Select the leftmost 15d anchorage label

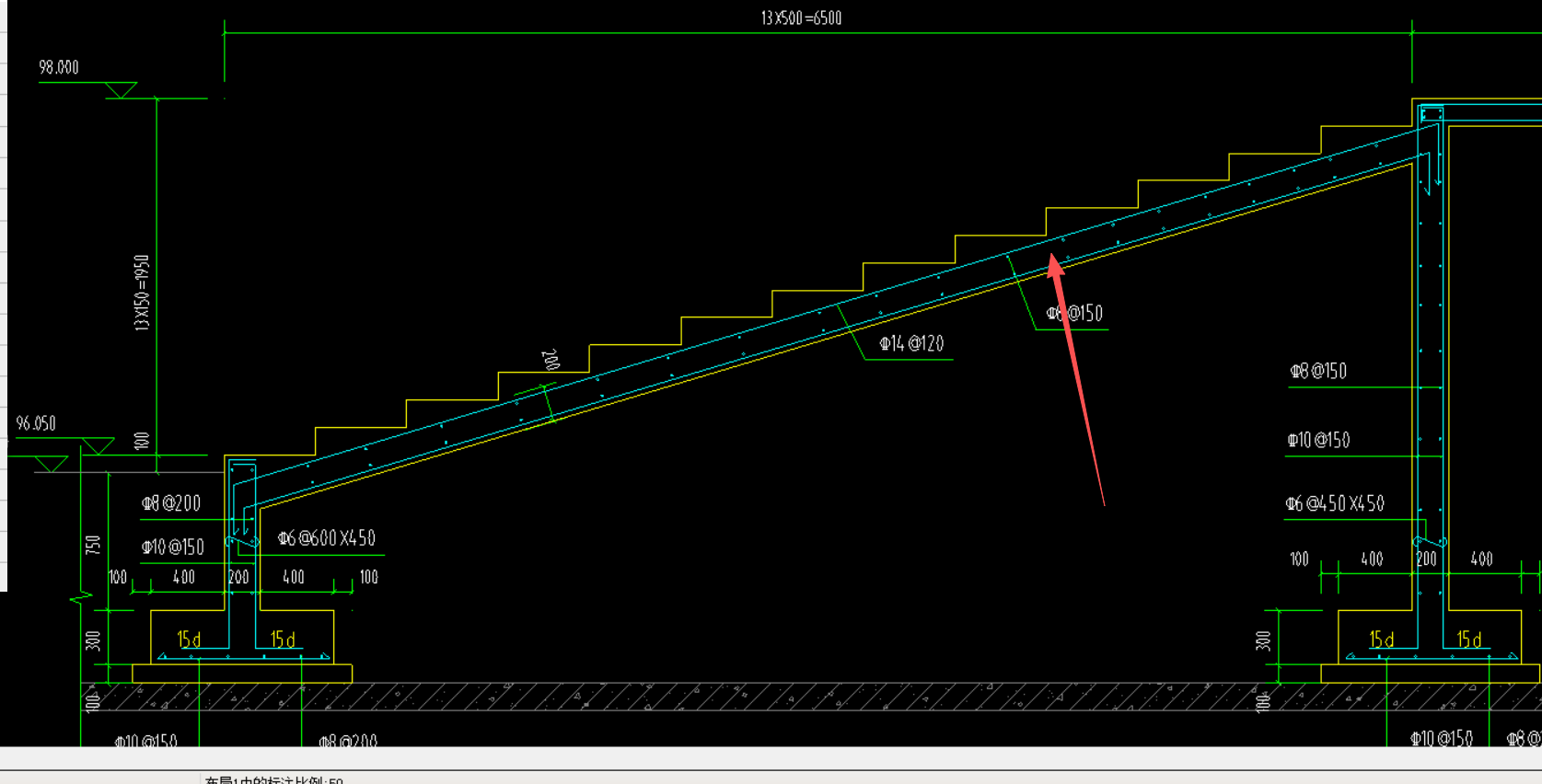189,640
